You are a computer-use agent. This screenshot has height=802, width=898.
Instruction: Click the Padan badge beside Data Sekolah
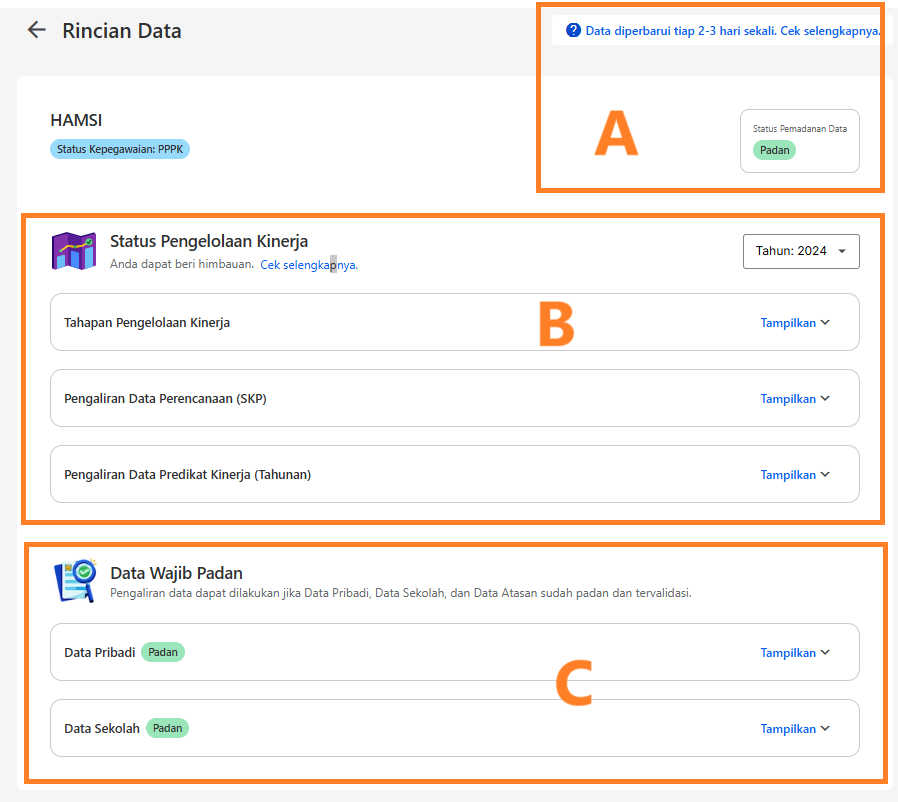[167, 728]
